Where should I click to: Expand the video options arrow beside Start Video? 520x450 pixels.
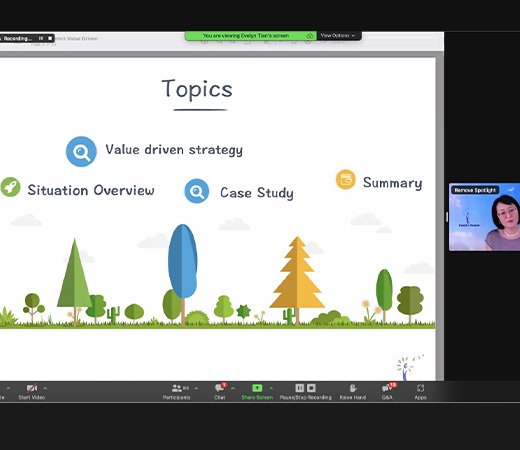[x=45, y=388]
